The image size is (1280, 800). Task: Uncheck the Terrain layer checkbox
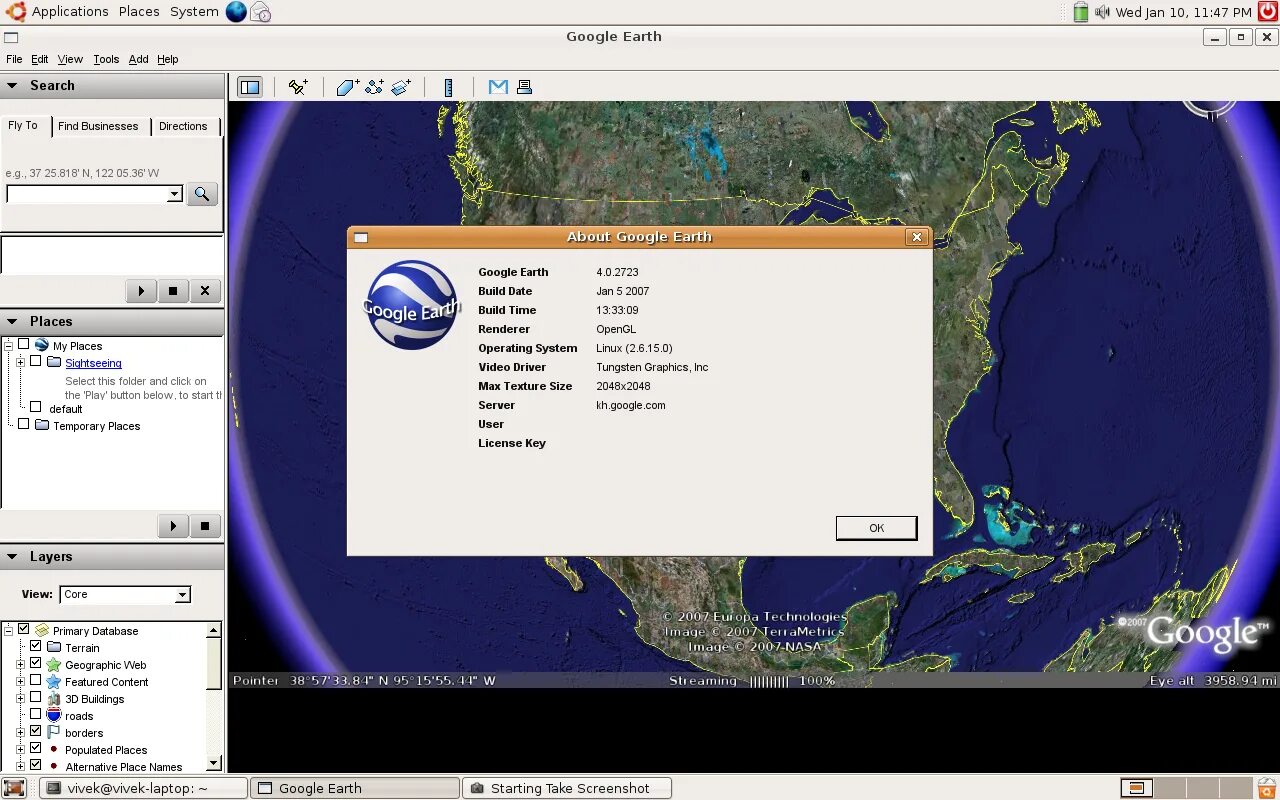pos(36,646)
